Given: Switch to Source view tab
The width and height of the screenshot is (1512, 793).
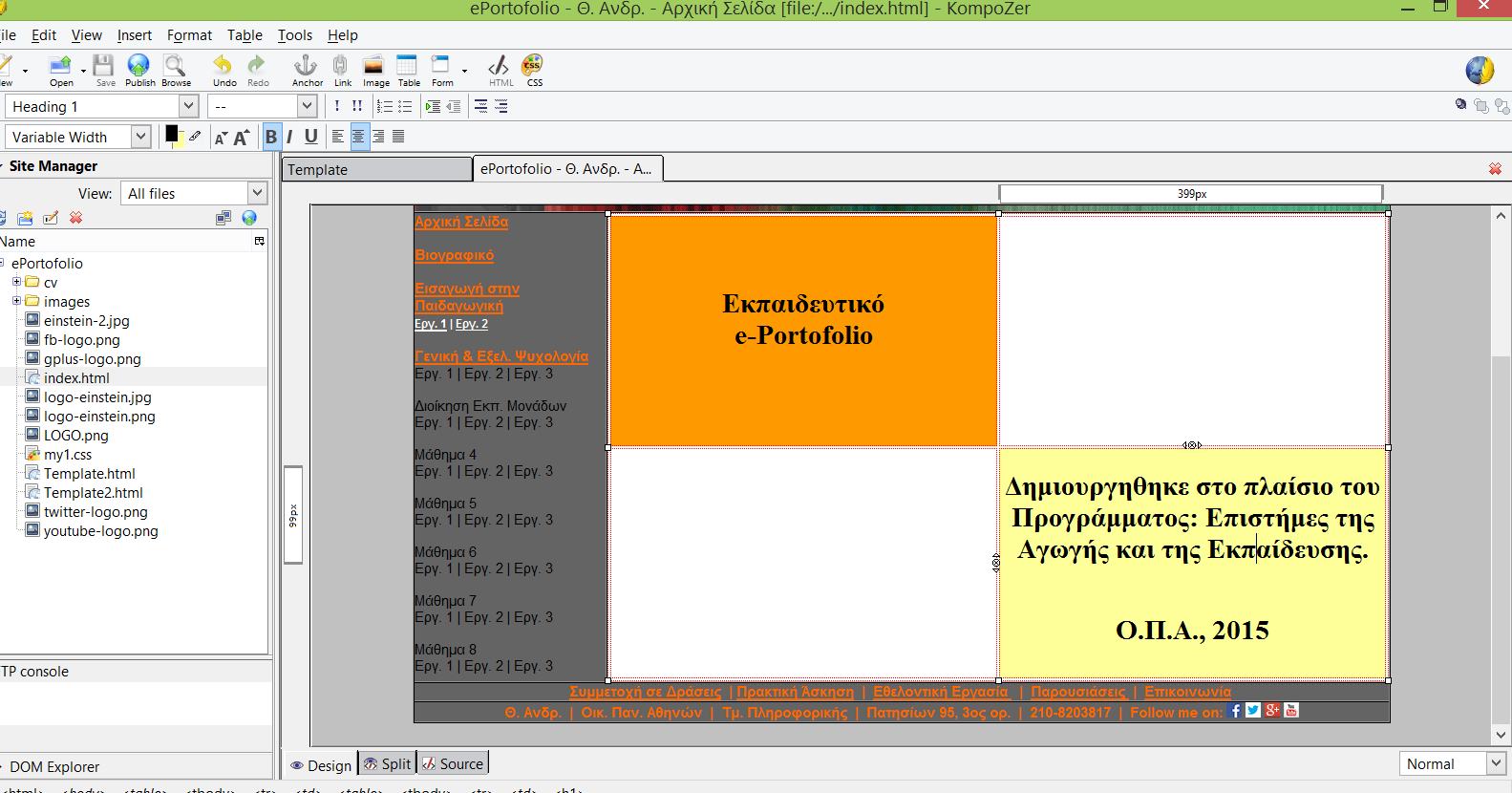Looking at the screenshot, I should (453, 763).
